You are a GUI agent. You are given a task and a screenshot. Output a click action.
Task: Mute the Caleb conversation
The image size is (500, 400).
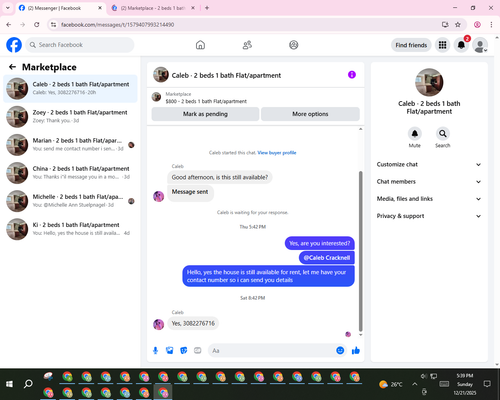(415, 134)
